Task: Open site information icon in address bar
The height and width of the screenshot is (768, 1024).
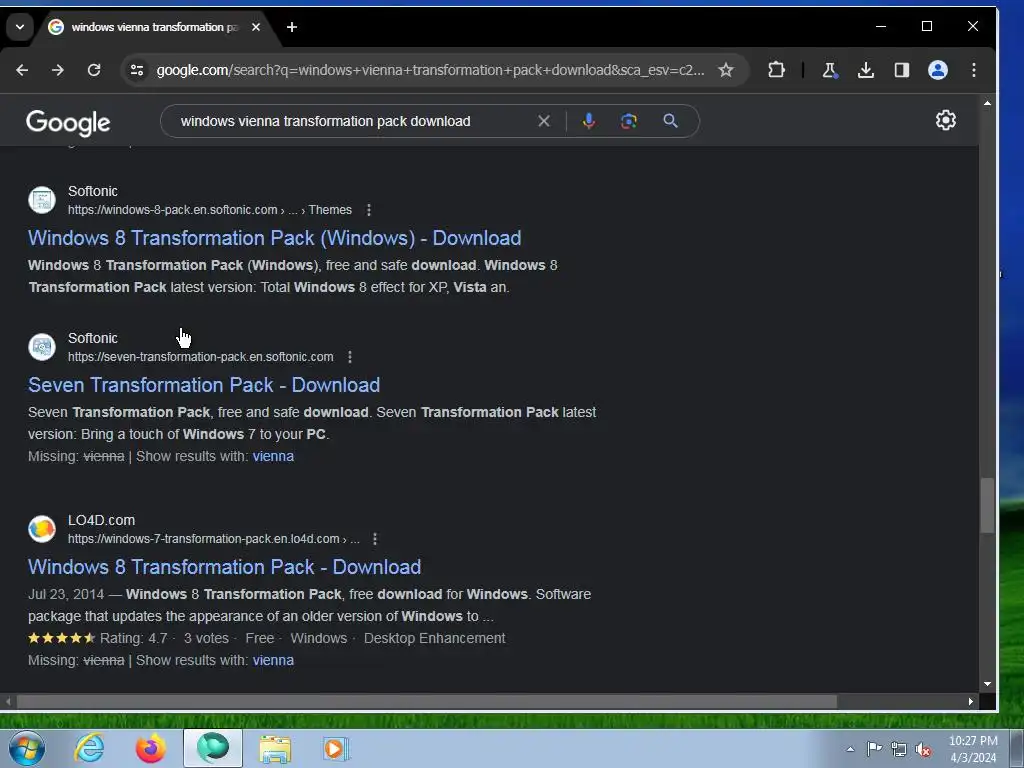Action: pos(136,70)
